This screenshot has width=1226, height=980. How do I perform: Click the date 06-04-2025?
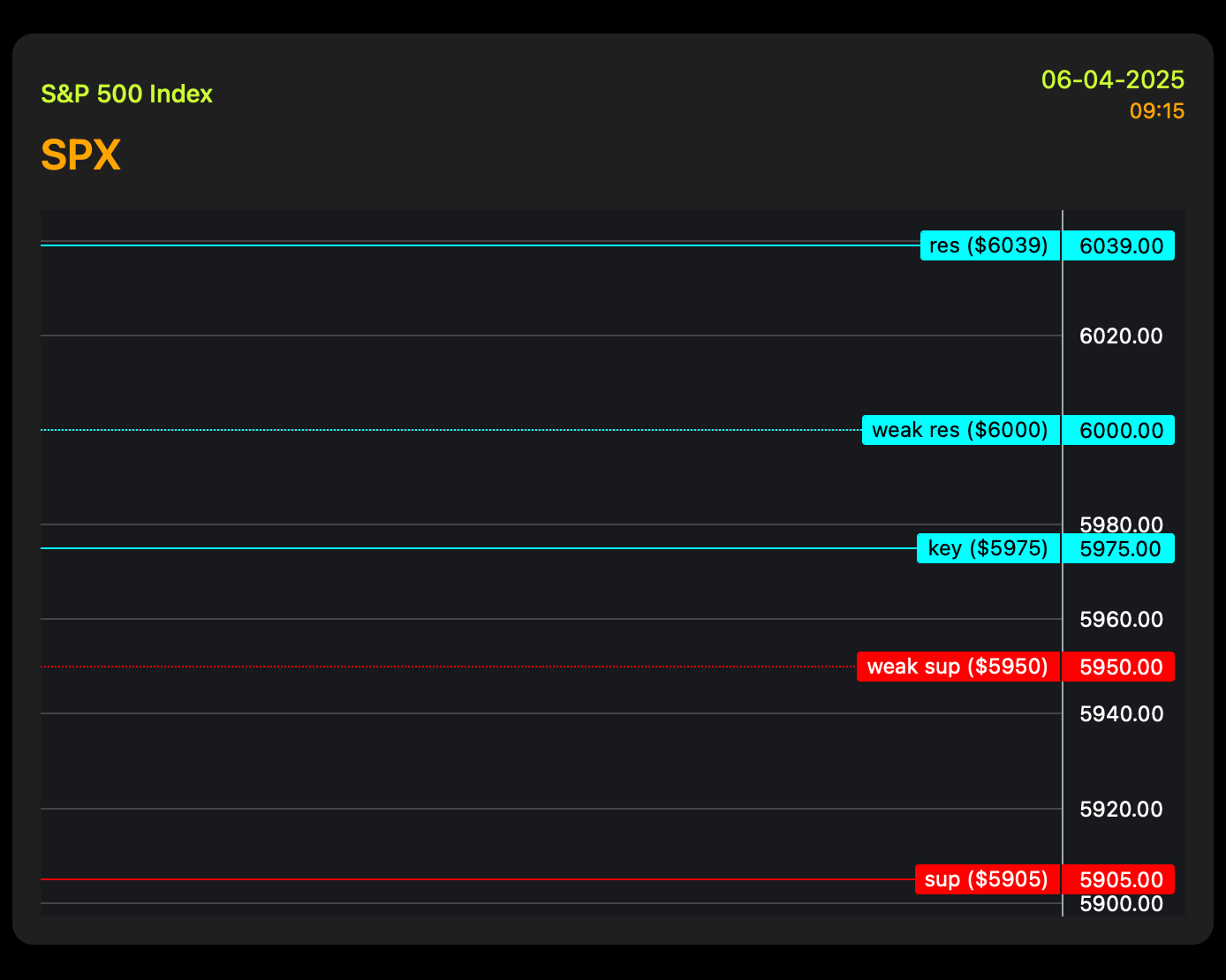tap(1113, 79)
